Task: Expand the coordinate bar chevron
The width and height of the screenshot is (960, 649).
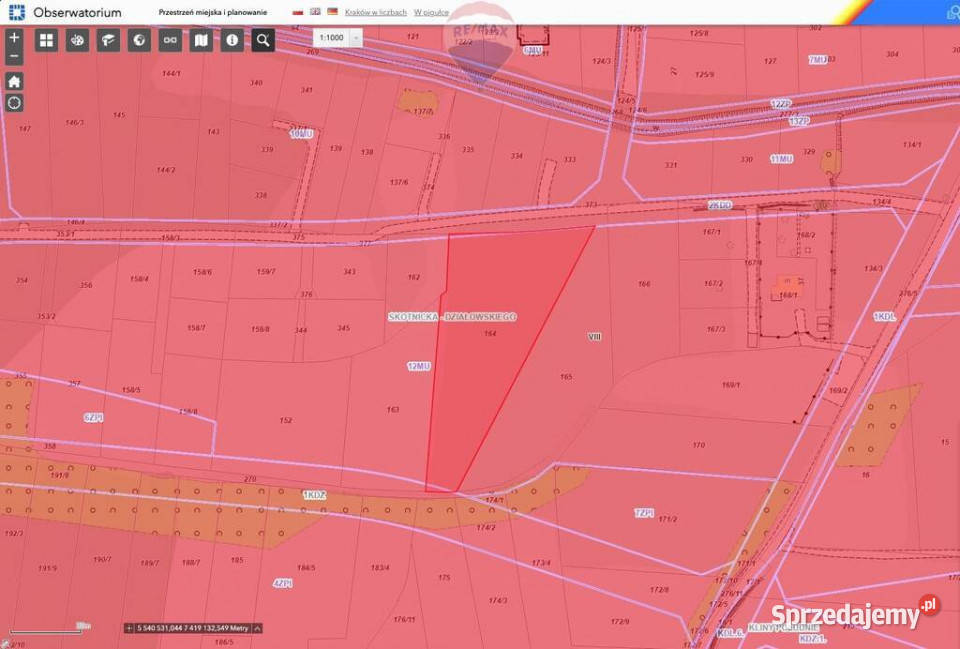Action: coord(258,628)
